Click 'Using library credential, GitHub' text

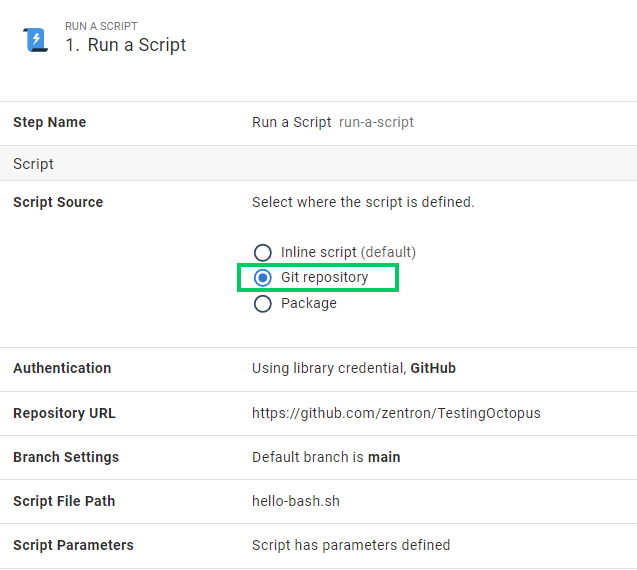pos(353,368)
